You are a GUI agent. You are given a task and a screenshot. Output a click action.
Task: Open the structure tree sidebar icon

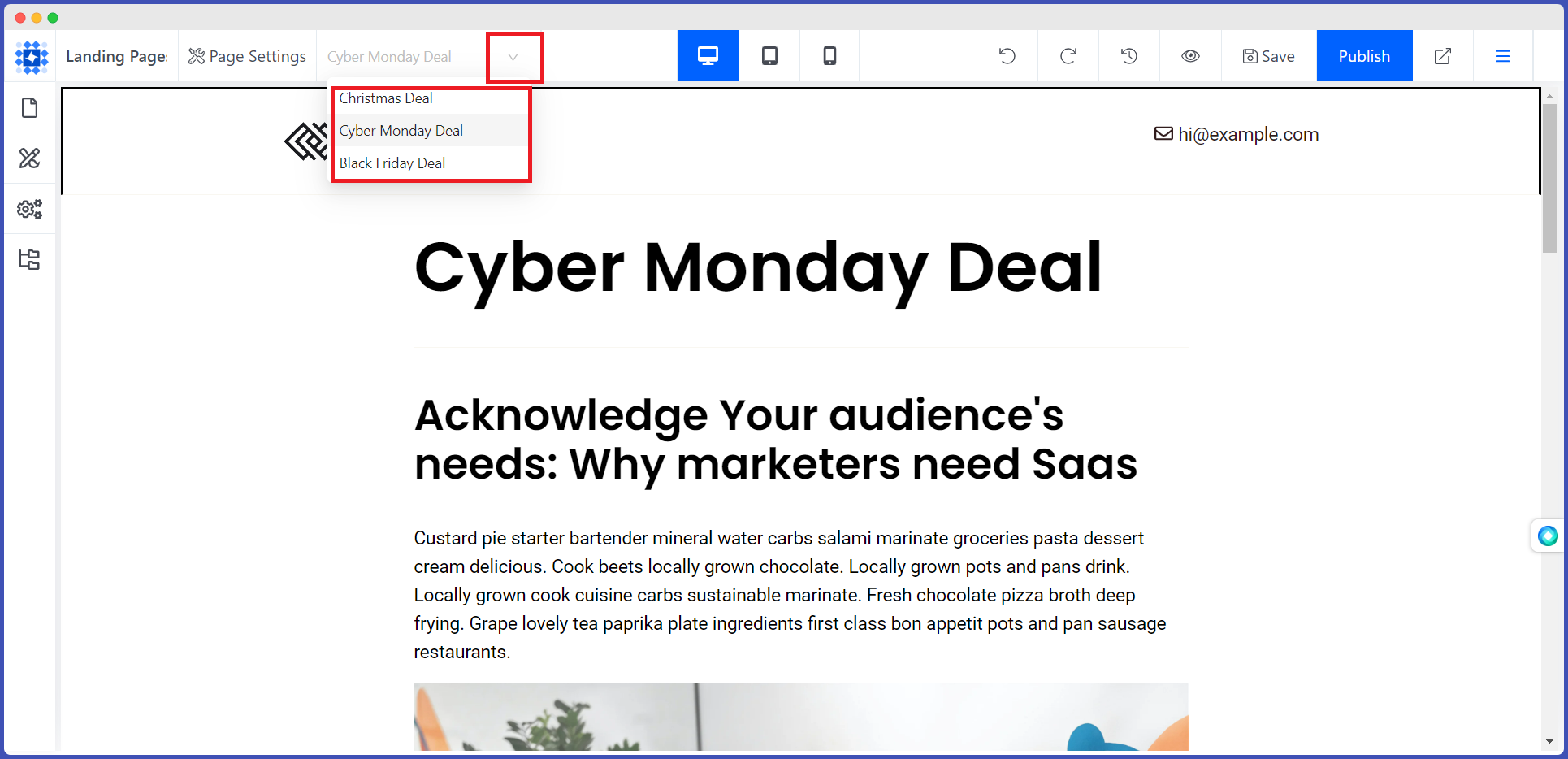tap(30, 259)
